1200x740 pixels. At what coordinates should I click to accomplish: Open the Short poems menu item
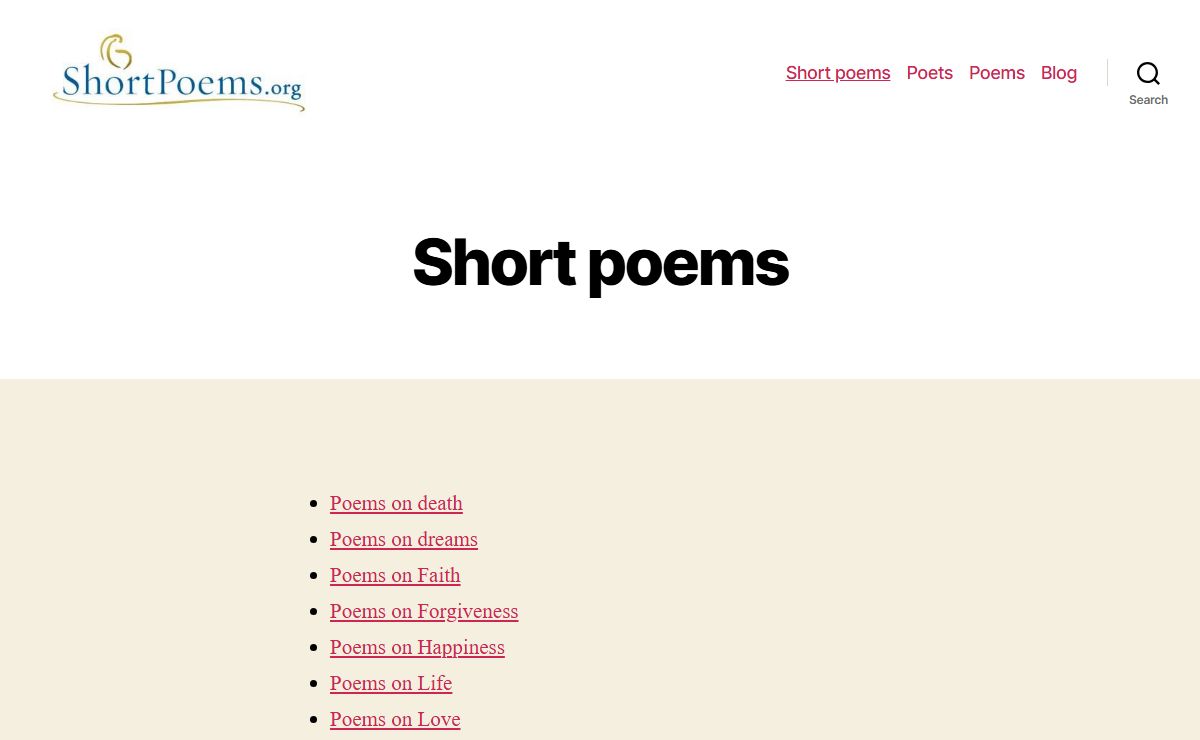coord(838,73)
